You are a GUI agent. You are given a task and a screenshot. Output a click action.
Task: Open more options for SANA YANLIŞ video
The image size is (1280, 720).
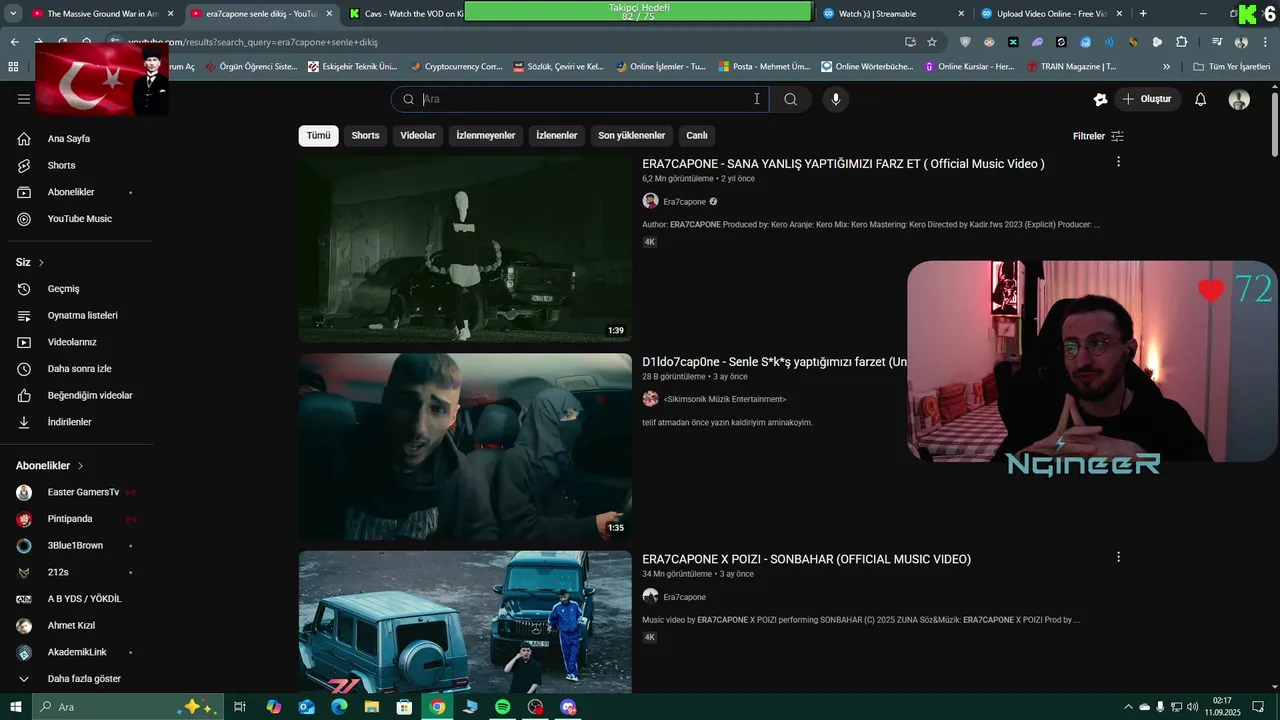(1118, 162)
